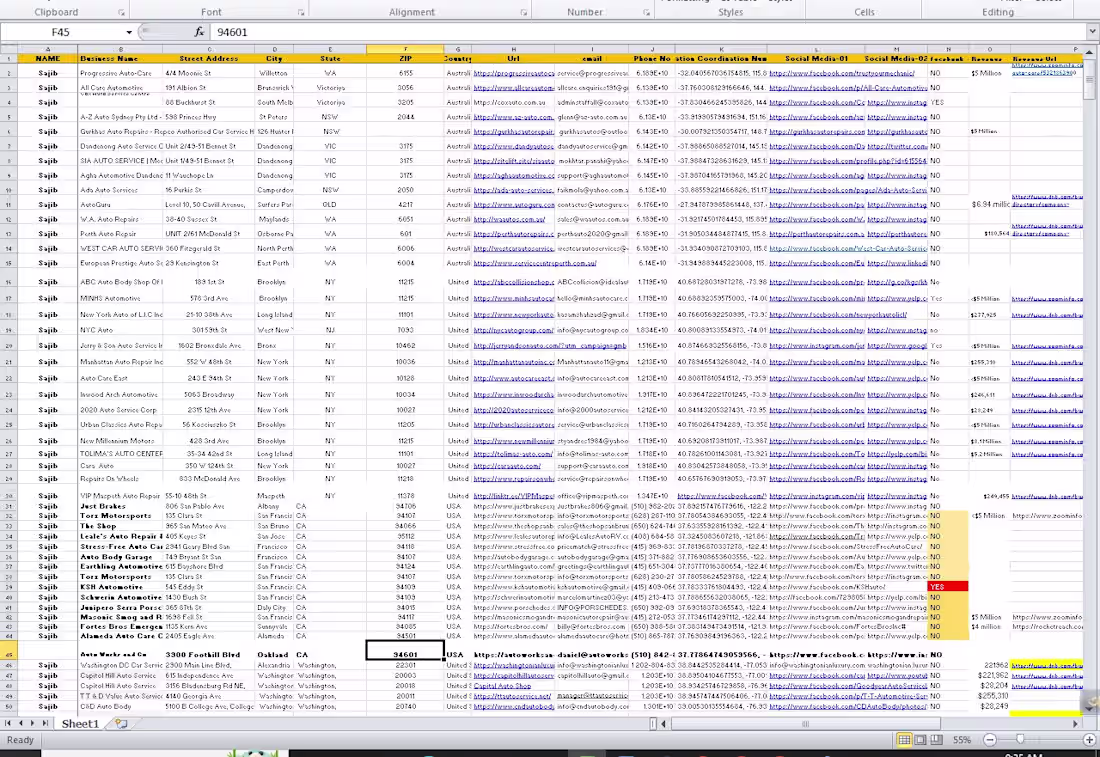Select 'Alameda Auto Care' business cell
The height and width of the screenshot is (757, 1100).
(120, 636)
